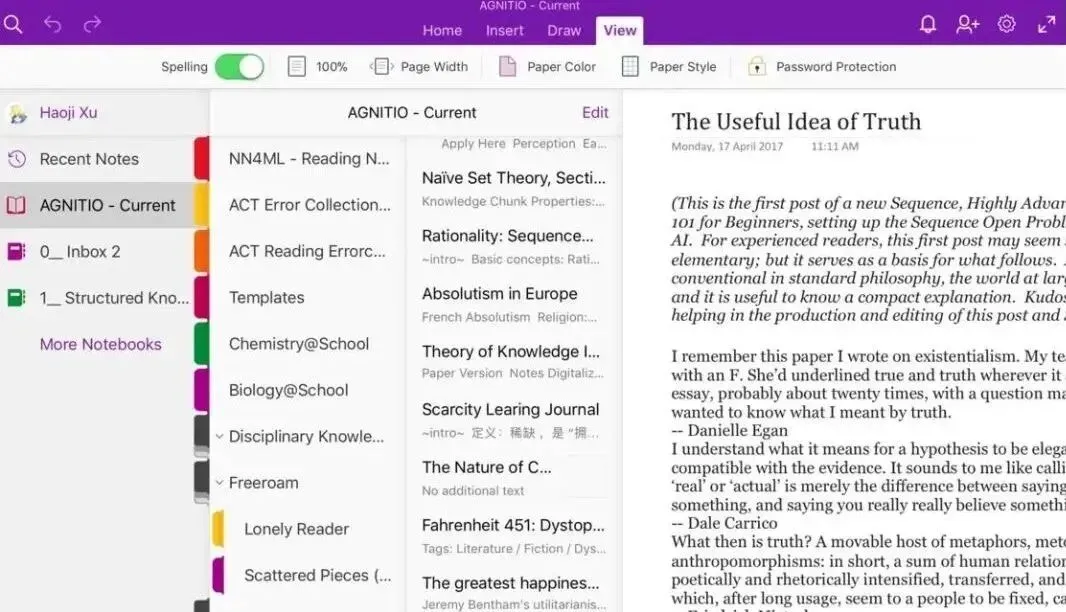Viewport: 1066px width, 612px height.
Task: Open the Scattered Pieces section
Action: (317, 575)
